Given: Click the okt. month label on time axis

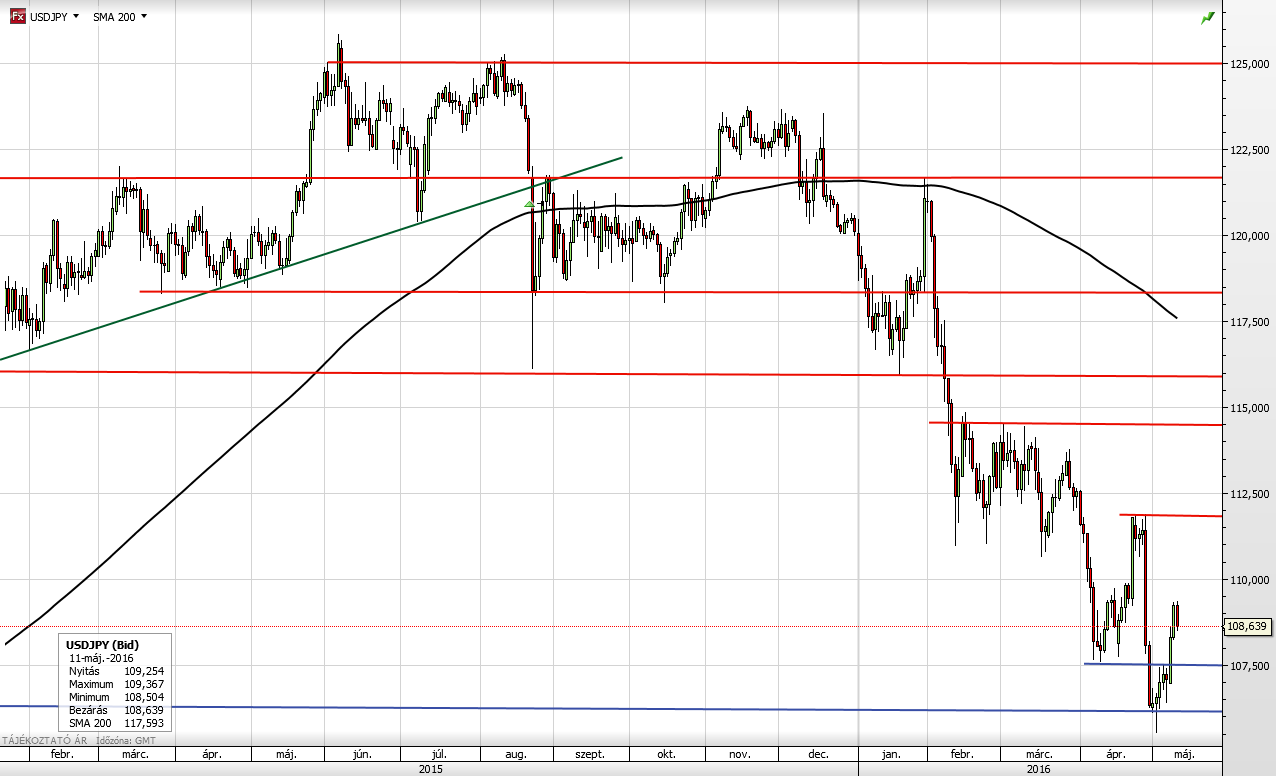Looking at the screenshot, I should [x=666, y=755].
